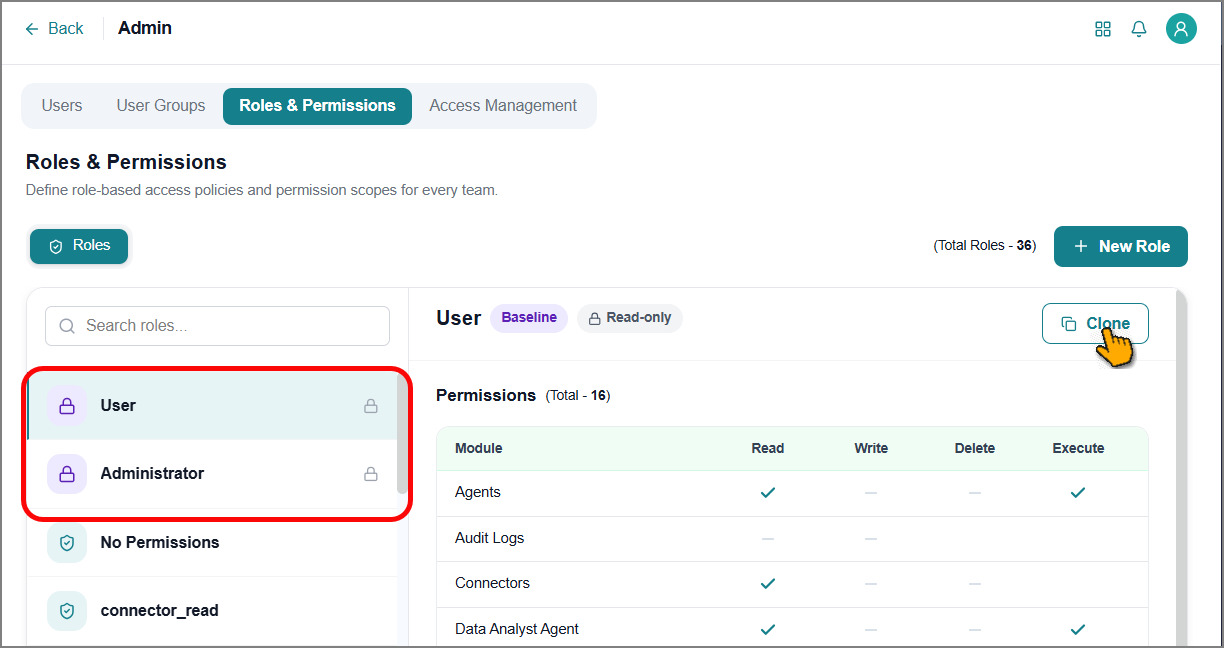Click the purple lock icon beside User role
Screen dimensions: 1224x648
pyautogui.click(x=67, y=406)
